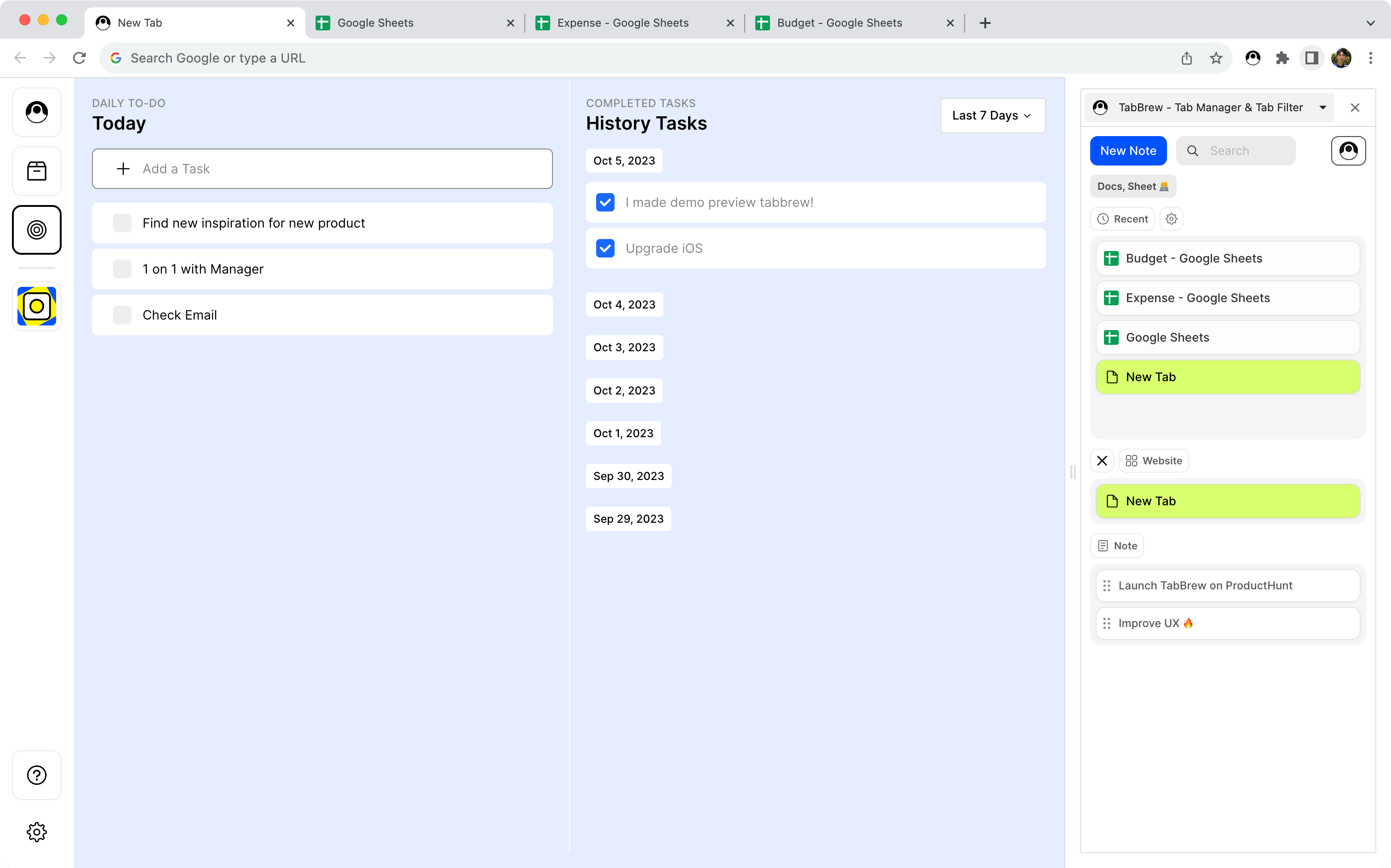The height and width of the screenshot is (868, 1391).
Task: Close the Budget - Google Sheets tab
Action: tap(950, 23)
